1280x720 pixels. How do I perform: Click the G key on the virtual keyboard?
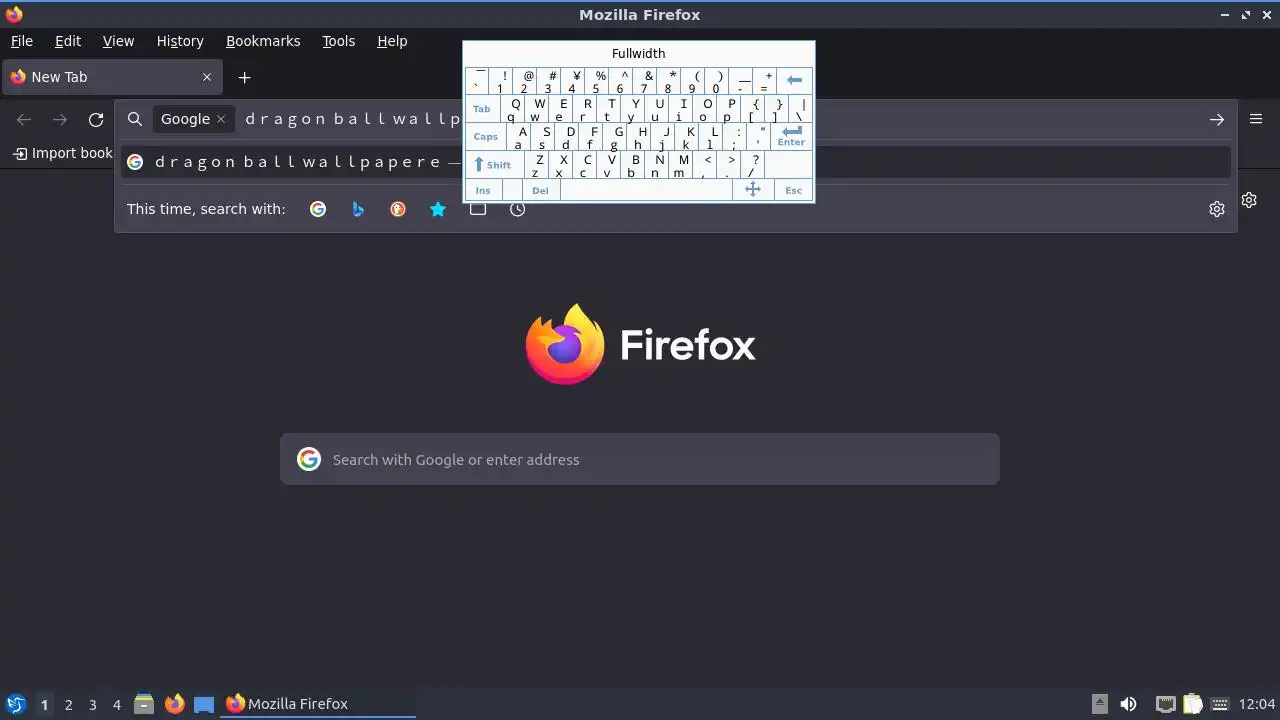616,137
